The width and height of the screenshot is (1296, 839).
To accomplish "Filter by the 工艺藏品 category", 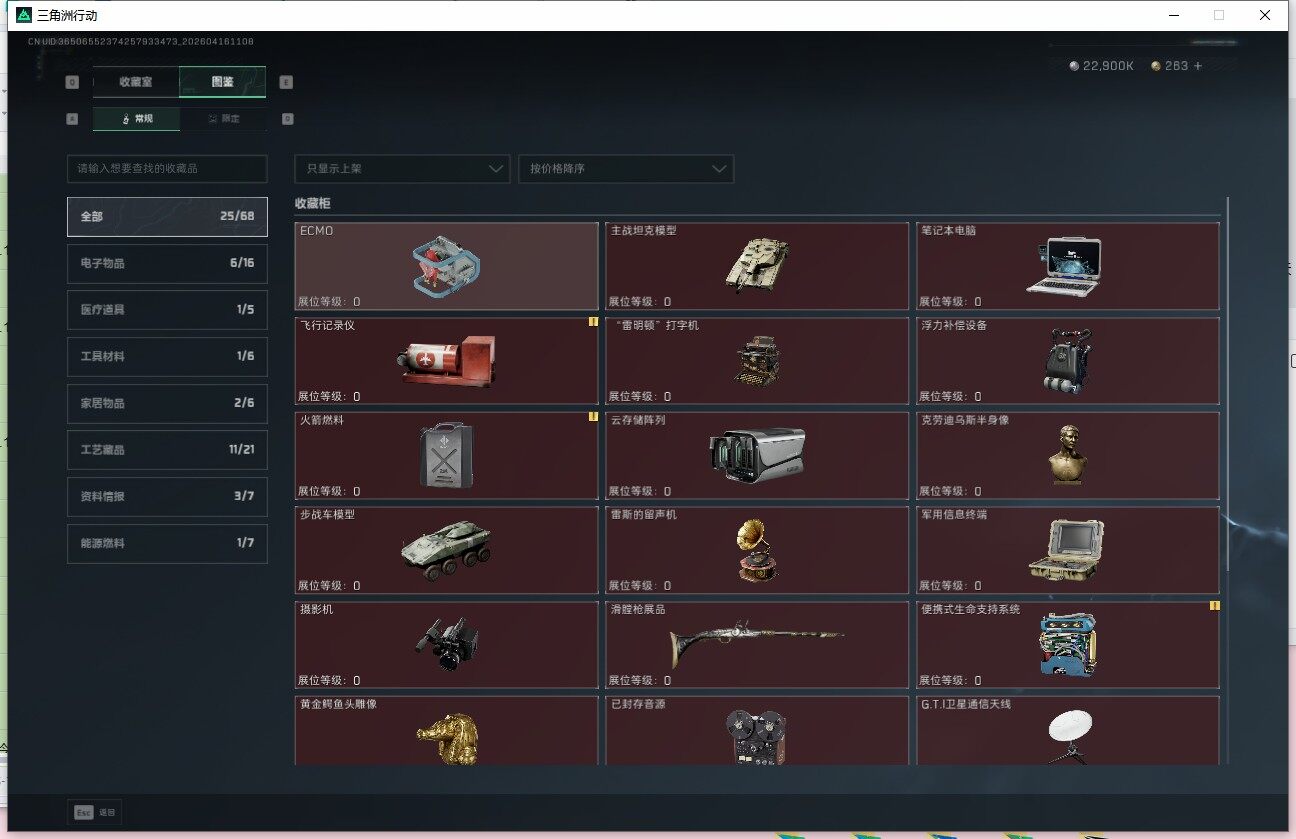I will (x=167, y=450).
